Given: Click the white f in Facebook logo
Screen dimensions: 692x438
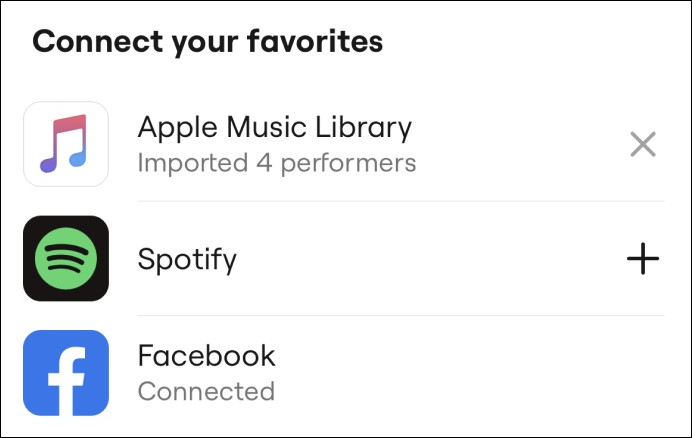Looking at the screenshot, I should click(x=67, y=381).
